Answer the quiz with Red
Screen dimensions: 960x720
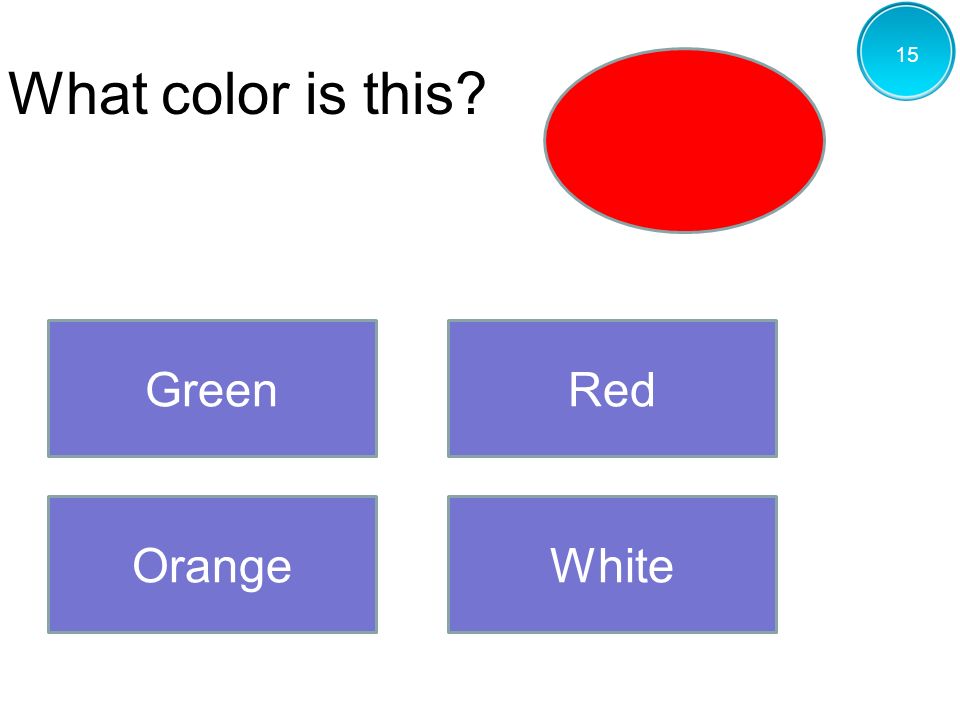coord(612,388)
